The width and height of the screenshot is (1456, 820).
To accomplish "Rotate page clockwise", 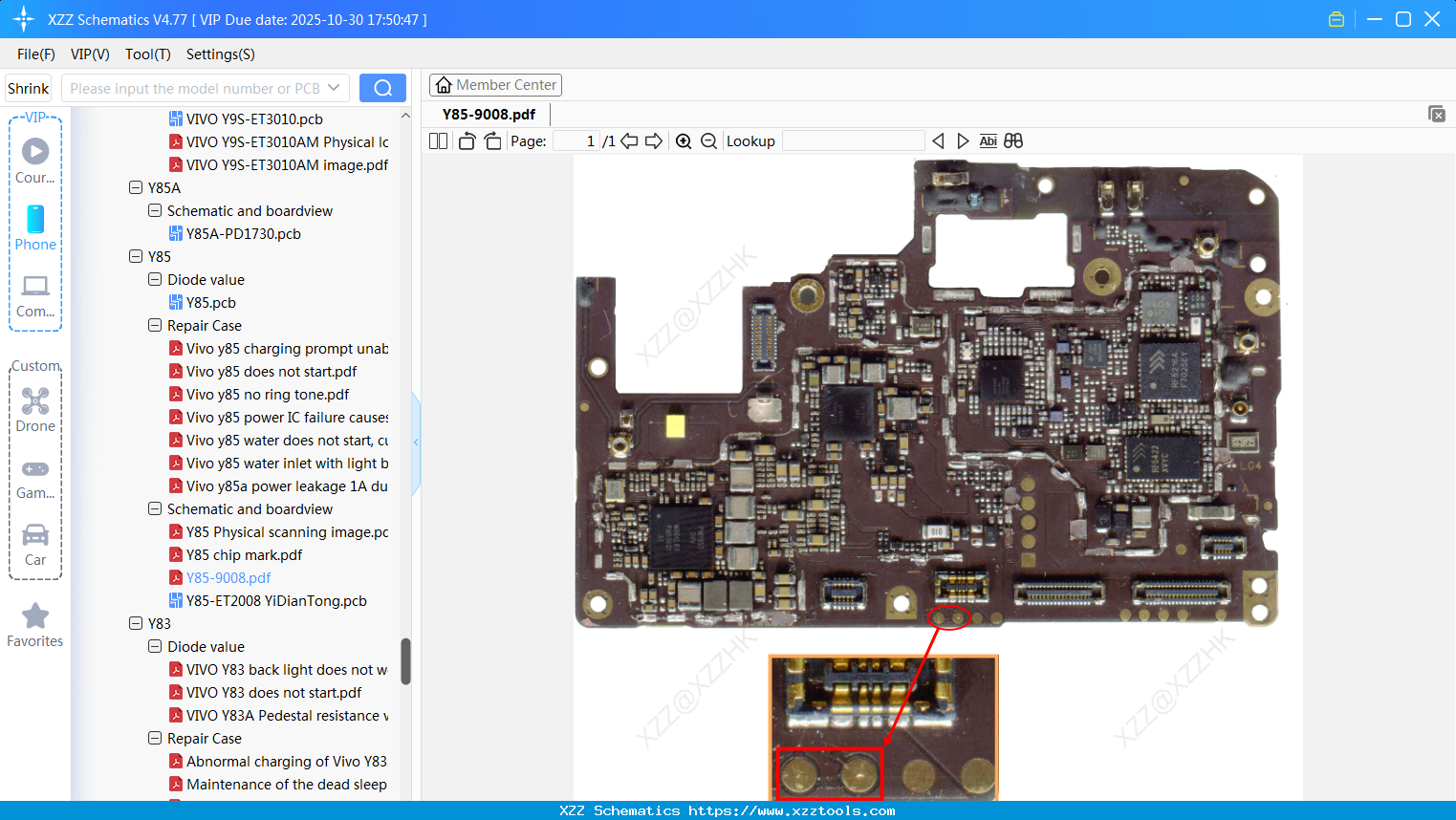I will [492, 140].
